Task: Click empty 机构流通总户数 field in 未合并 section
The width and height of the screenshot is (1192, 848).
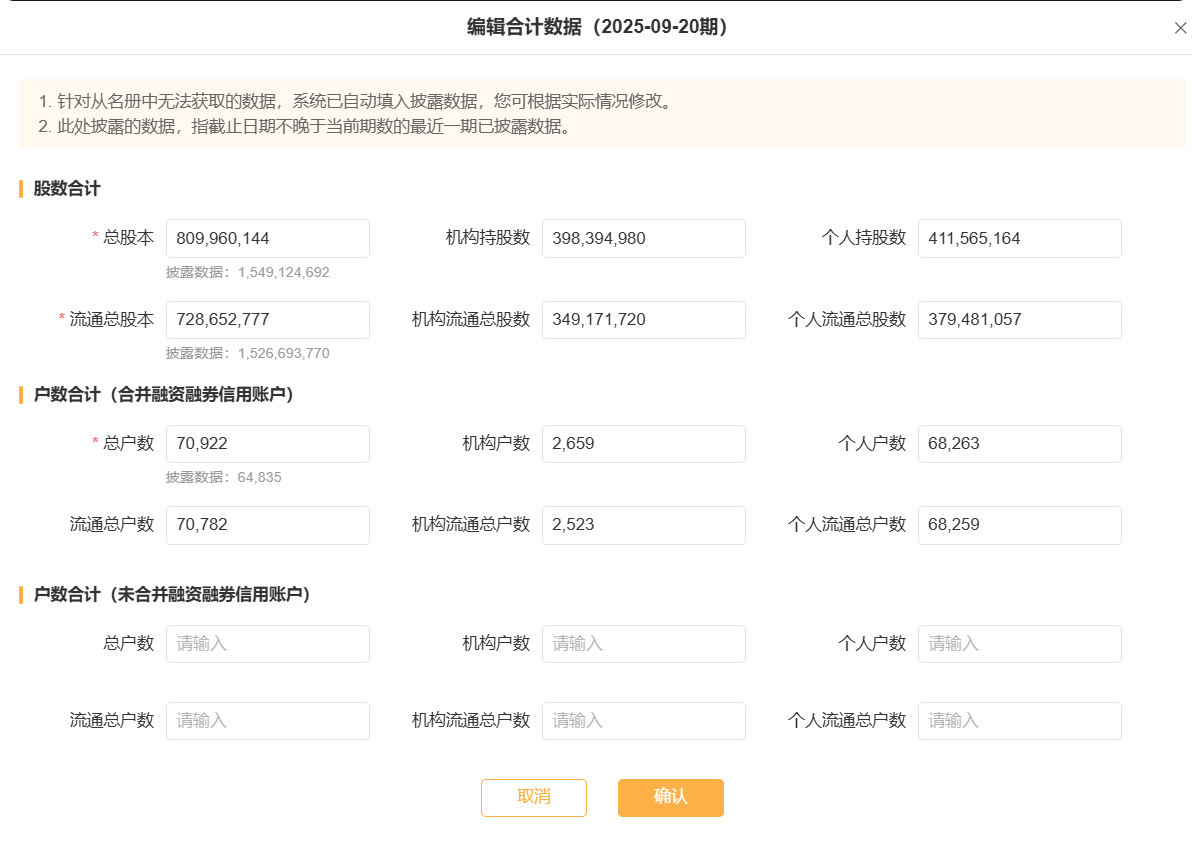Action: pyautogui.click(x=643, y=721)
